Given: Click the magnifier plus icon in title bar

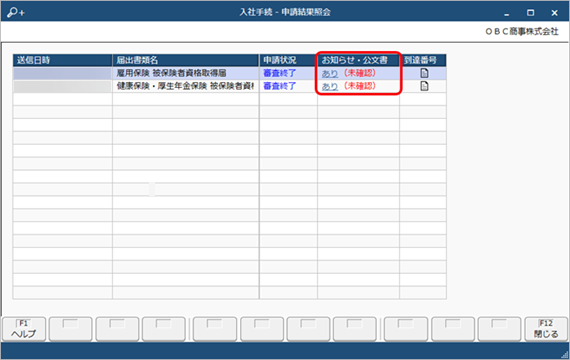Looking at the screenshot, I should [16, 12].
